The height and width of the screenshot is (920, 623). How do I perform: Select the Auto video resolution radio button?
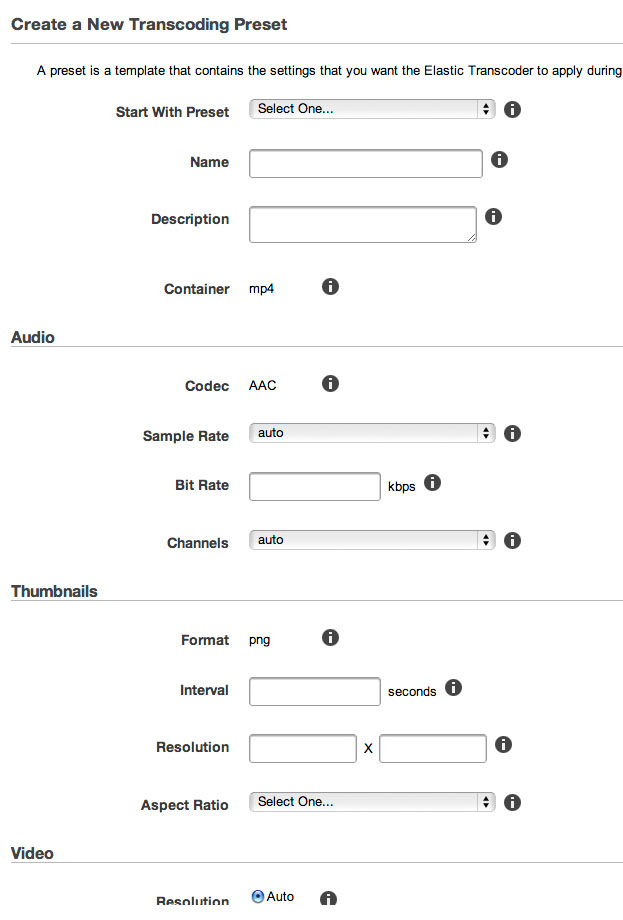pyautogui.click(x=258, y=897)
